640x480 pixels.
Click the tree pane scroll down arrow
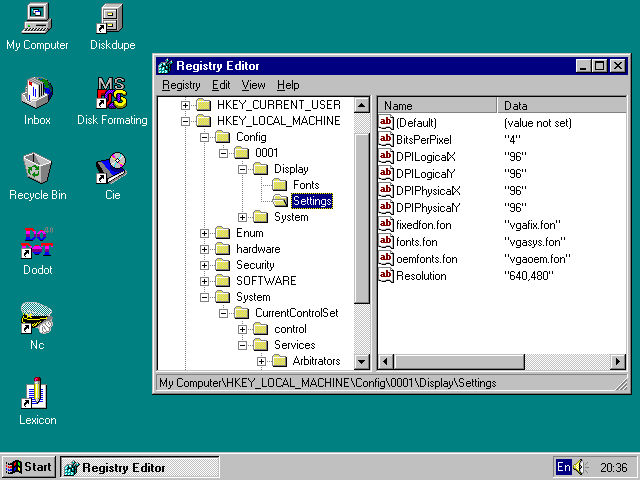pos(363,362)
